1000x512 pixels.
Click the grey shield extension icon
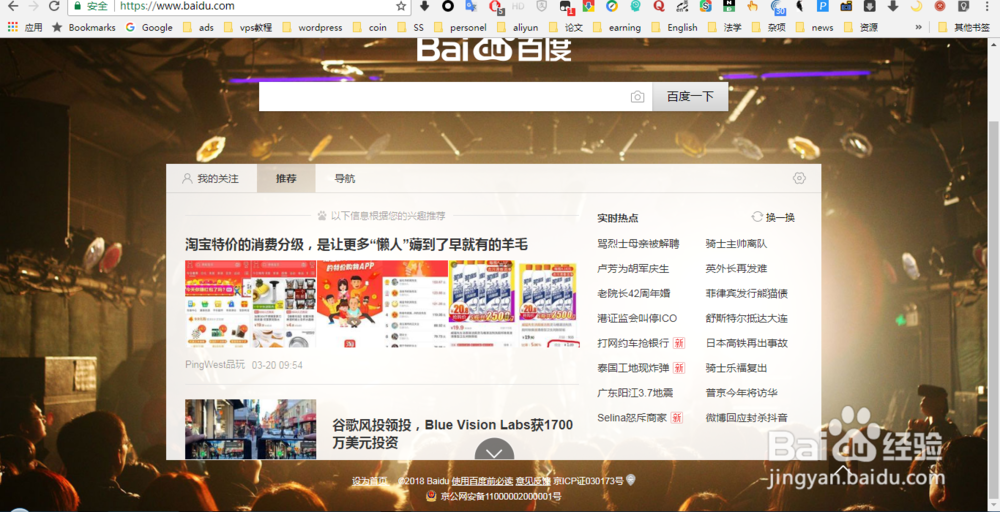tap(541, 6)
